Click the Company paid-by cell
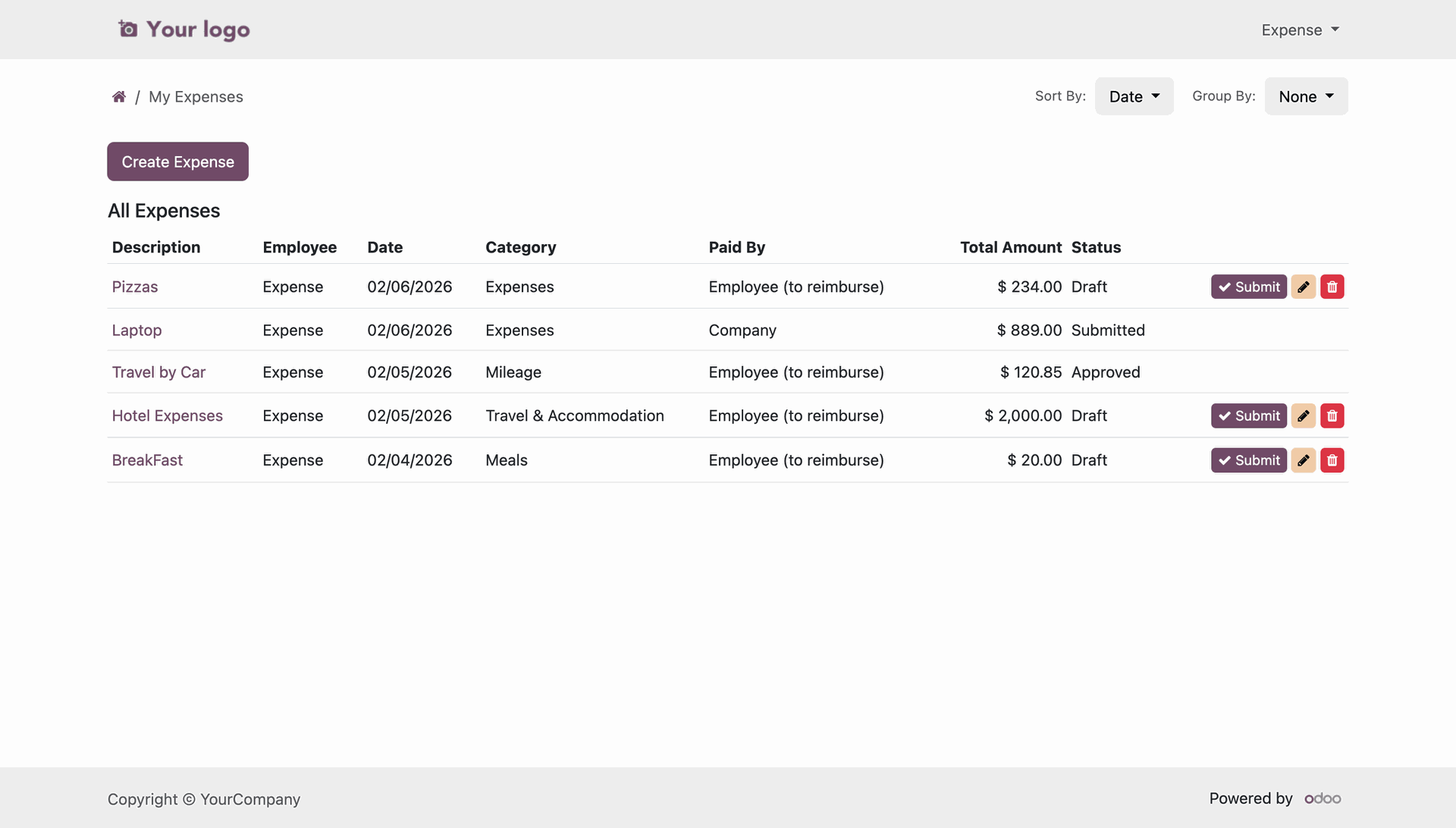Image resolution: width=1456 pixels, height=828 pixels. (x=742, y=330)
